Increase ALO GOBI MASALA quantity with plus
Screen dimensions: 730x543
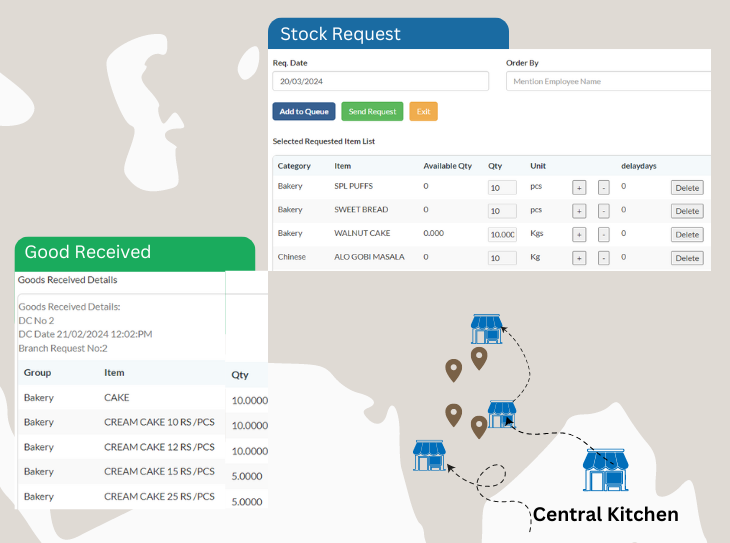pyautogui.click(x=579, y=258)
